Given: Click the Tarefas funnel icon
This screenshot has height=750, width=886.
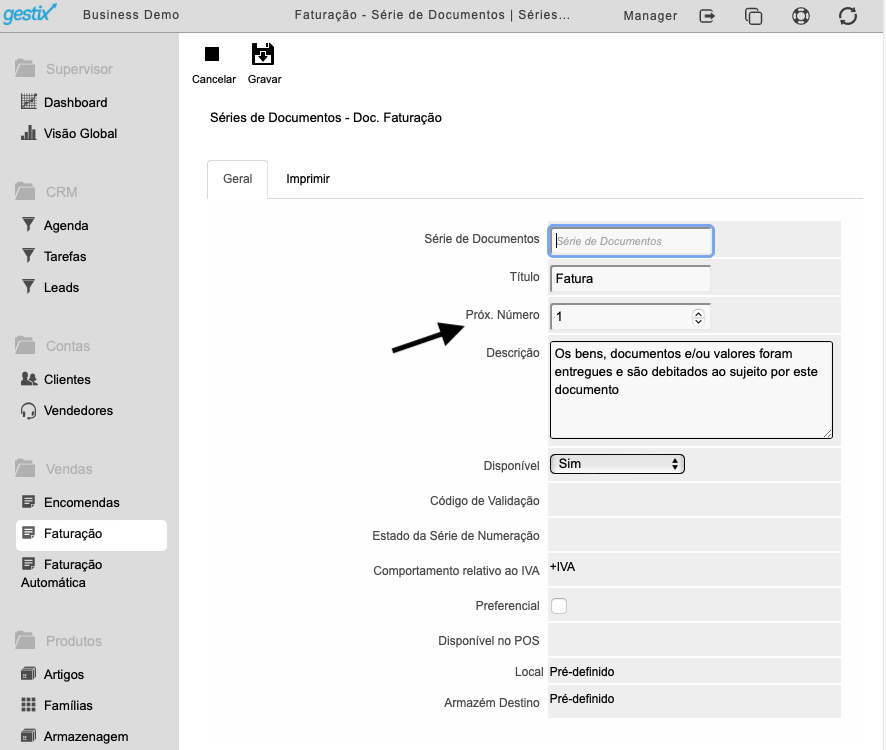Looking at the screenshot, I should pyautogui.click(x=28, y=255).
